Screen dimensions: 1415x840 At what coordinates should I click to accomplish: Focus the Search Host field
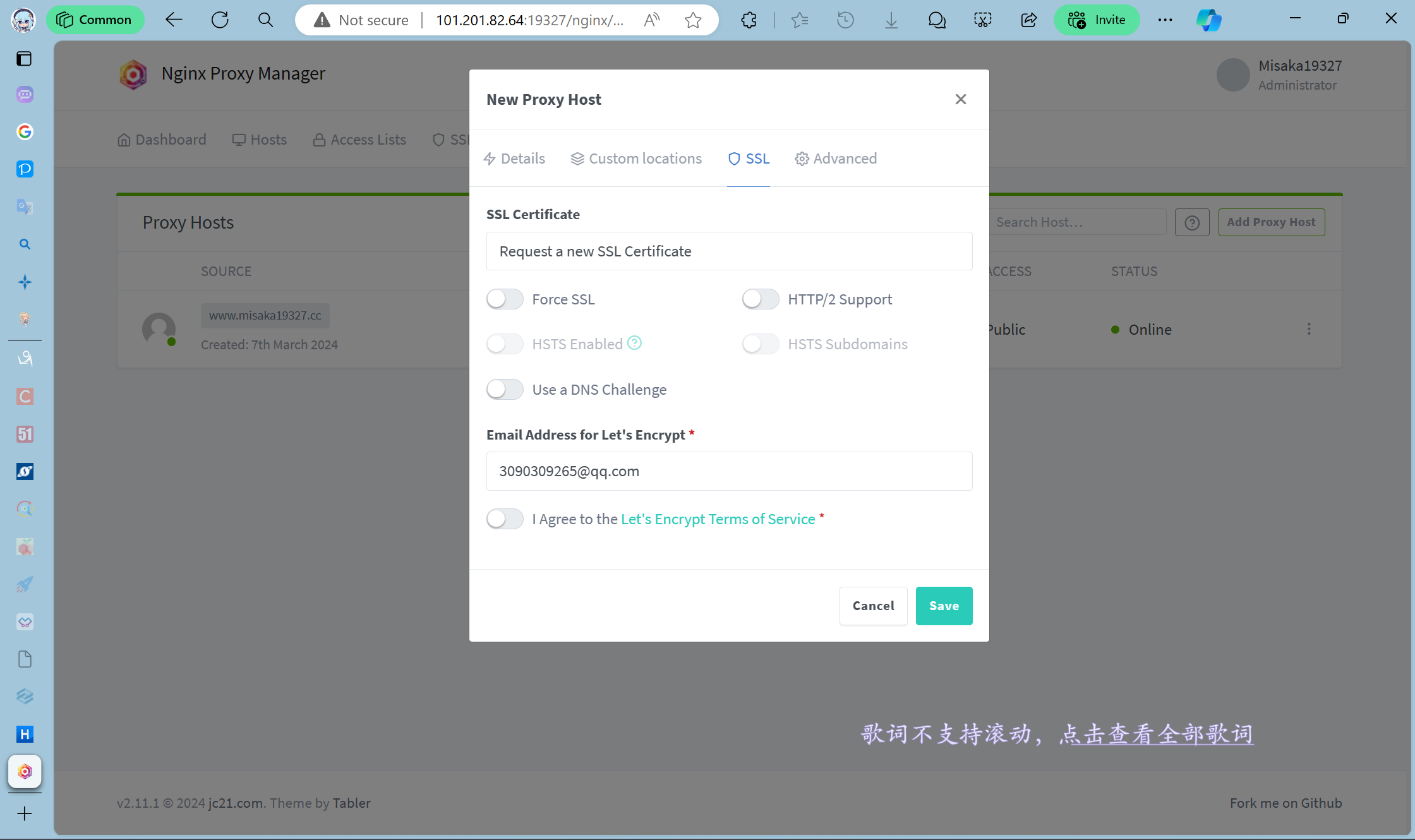pos(1078,222)
